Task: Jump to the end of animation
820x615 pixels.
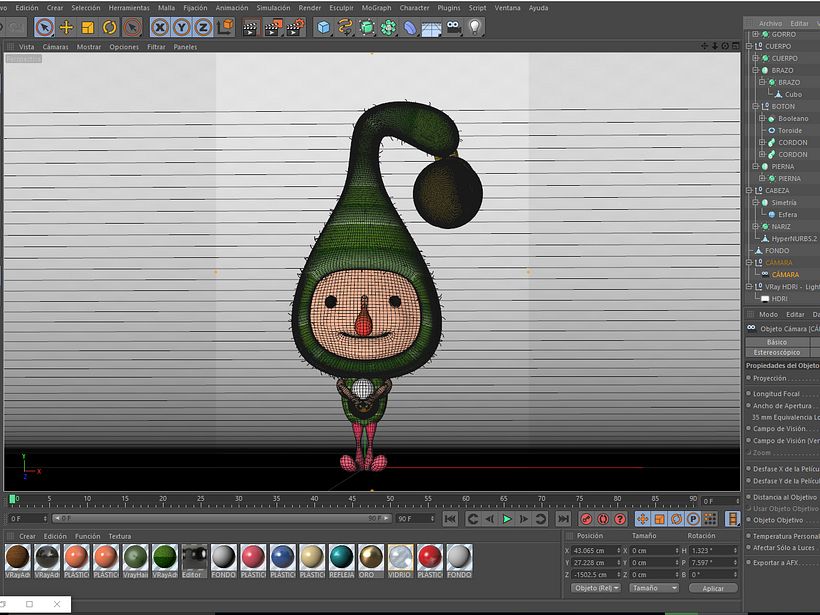Action: point(563,519)
